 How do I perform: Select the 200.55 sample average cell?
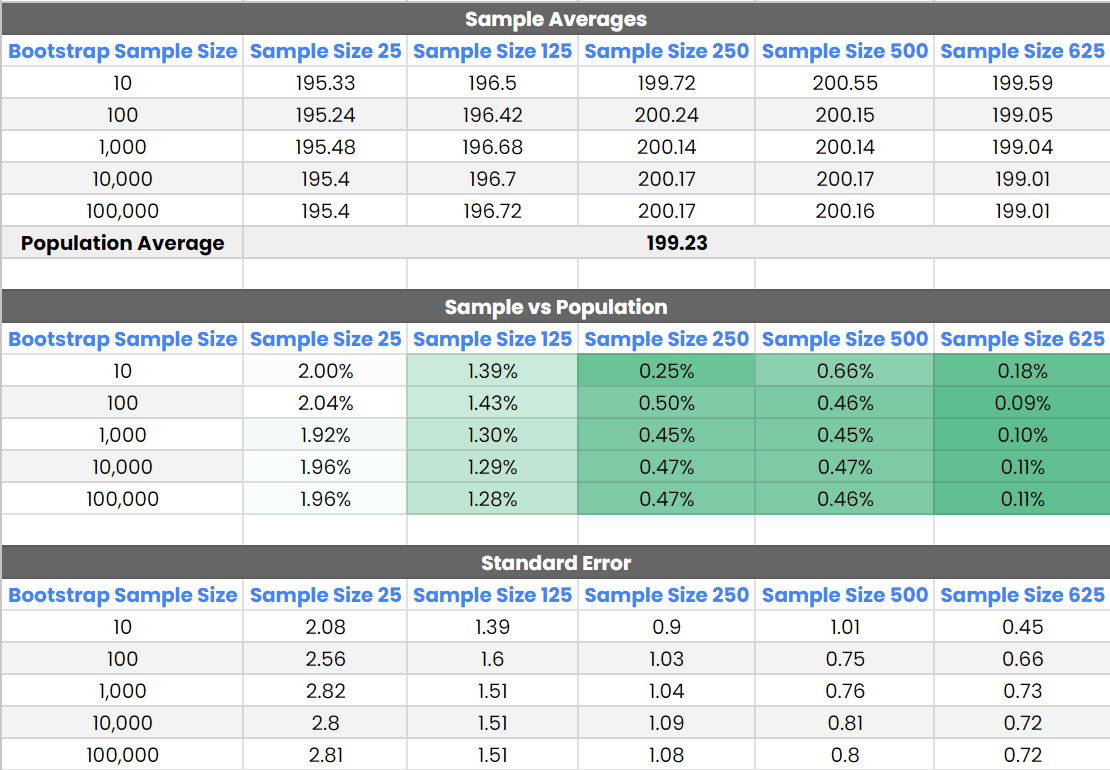(845, 83)
